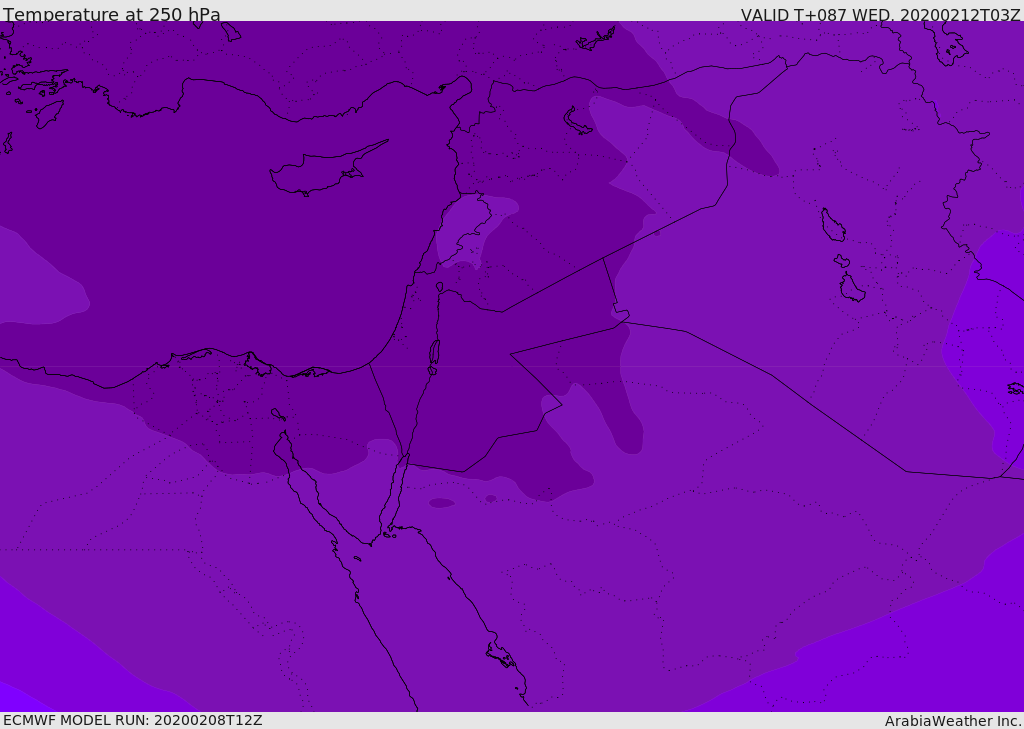Click the 'Temperature at 250 hPa' title
Screen dimensions: 1024x729
pyautogui.click(x=112, y=14)
